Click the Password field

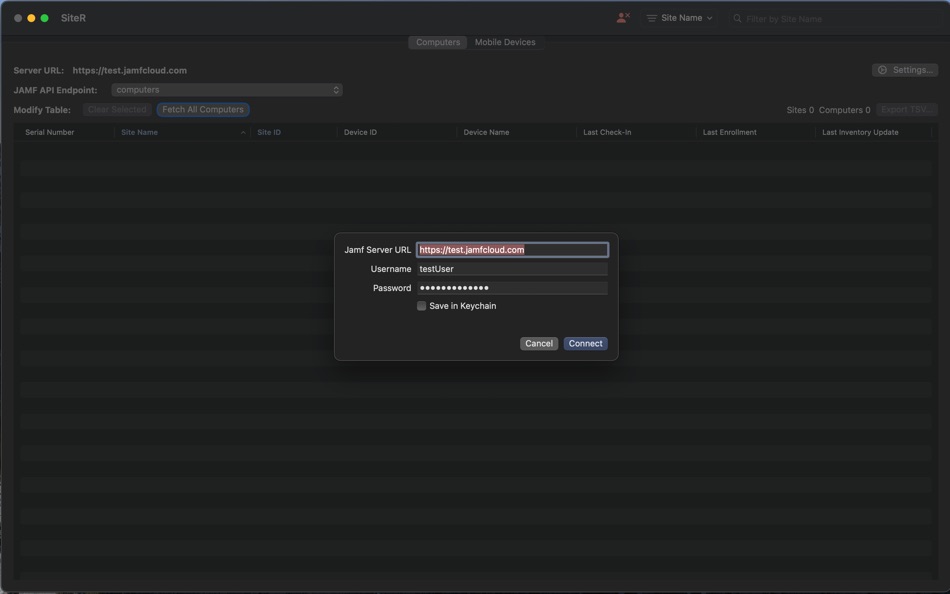coord(513,288)
